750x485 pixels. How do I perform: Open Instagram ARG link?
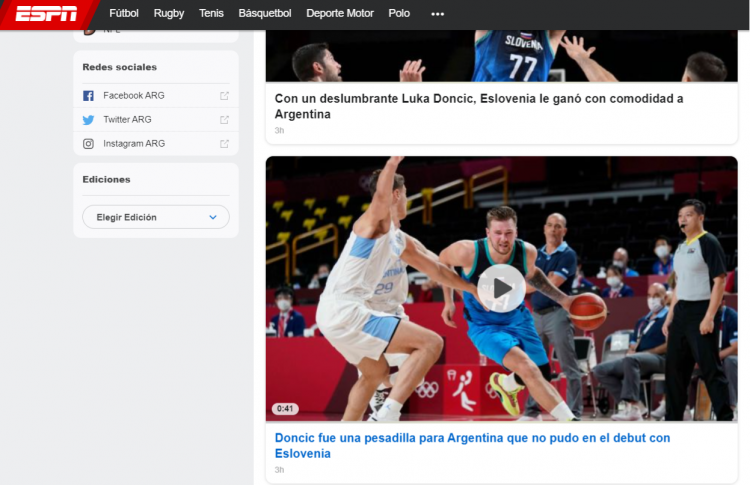tap(134, 143)
